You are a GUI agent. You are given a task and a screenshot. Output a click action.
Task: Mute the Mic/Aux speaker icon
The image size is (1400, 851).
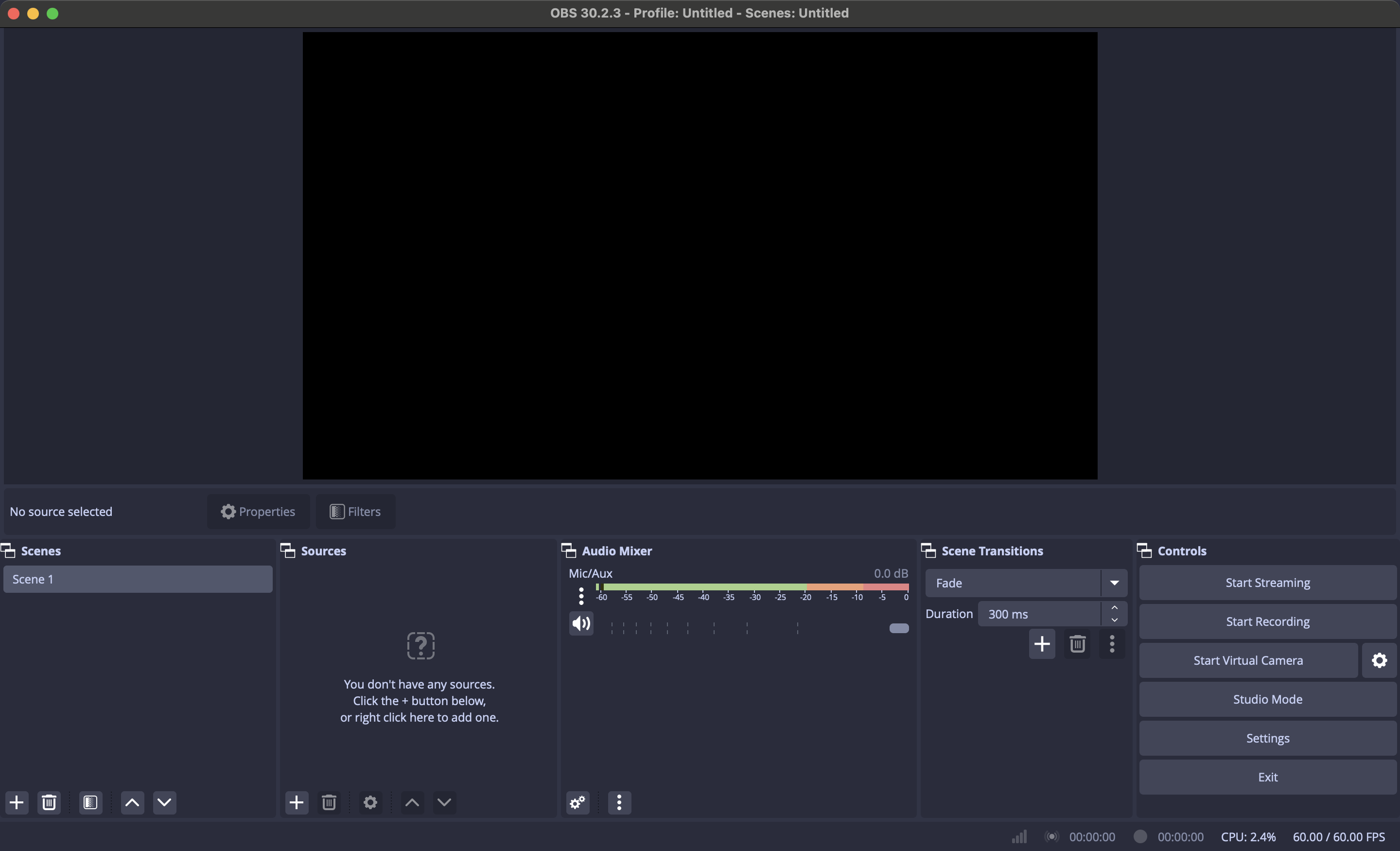pos(581,623)
